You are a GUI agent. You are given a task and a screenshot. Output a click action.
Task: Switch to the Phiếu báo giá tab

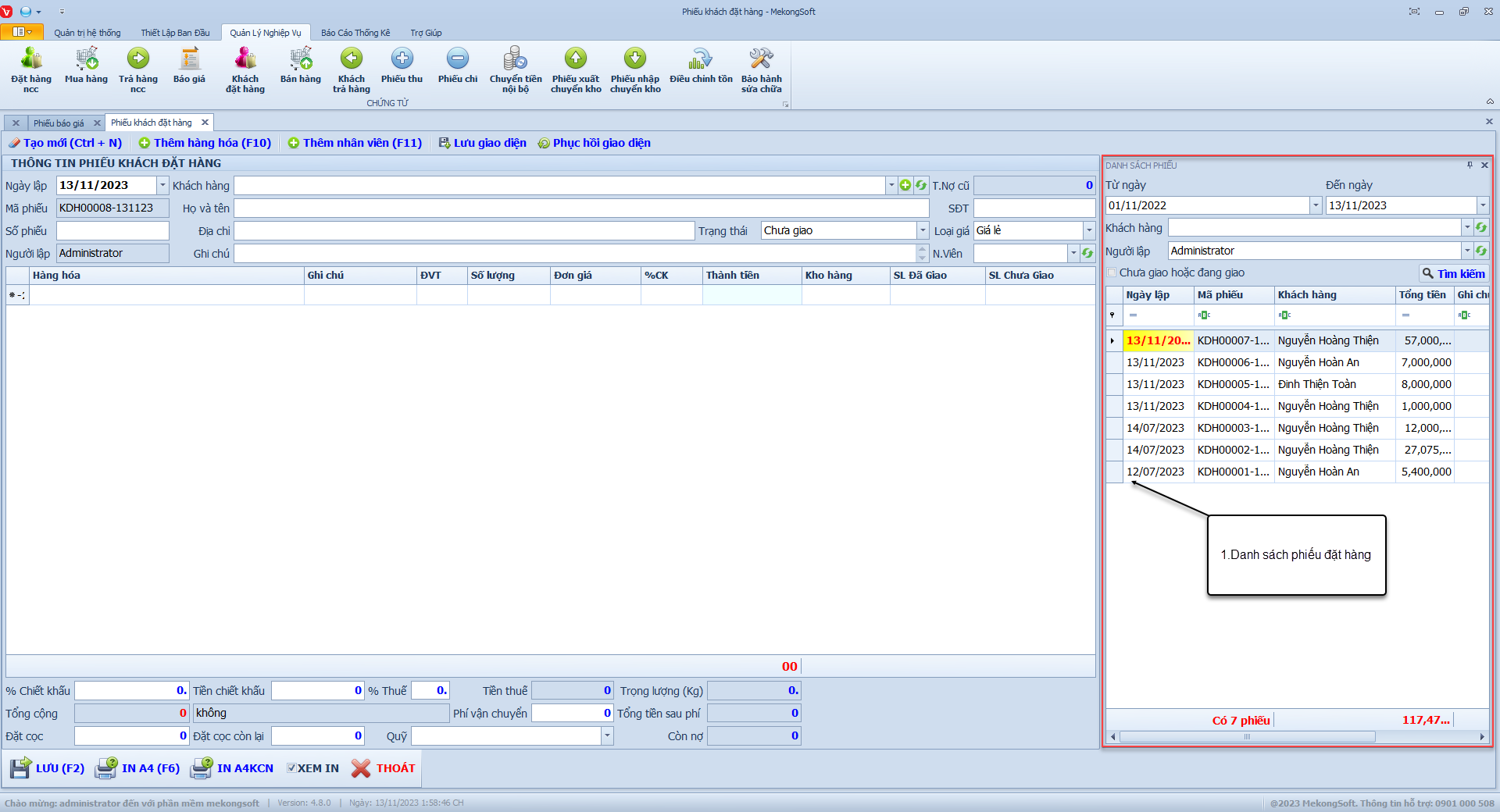pyautogui.click(x=59, y=123)
